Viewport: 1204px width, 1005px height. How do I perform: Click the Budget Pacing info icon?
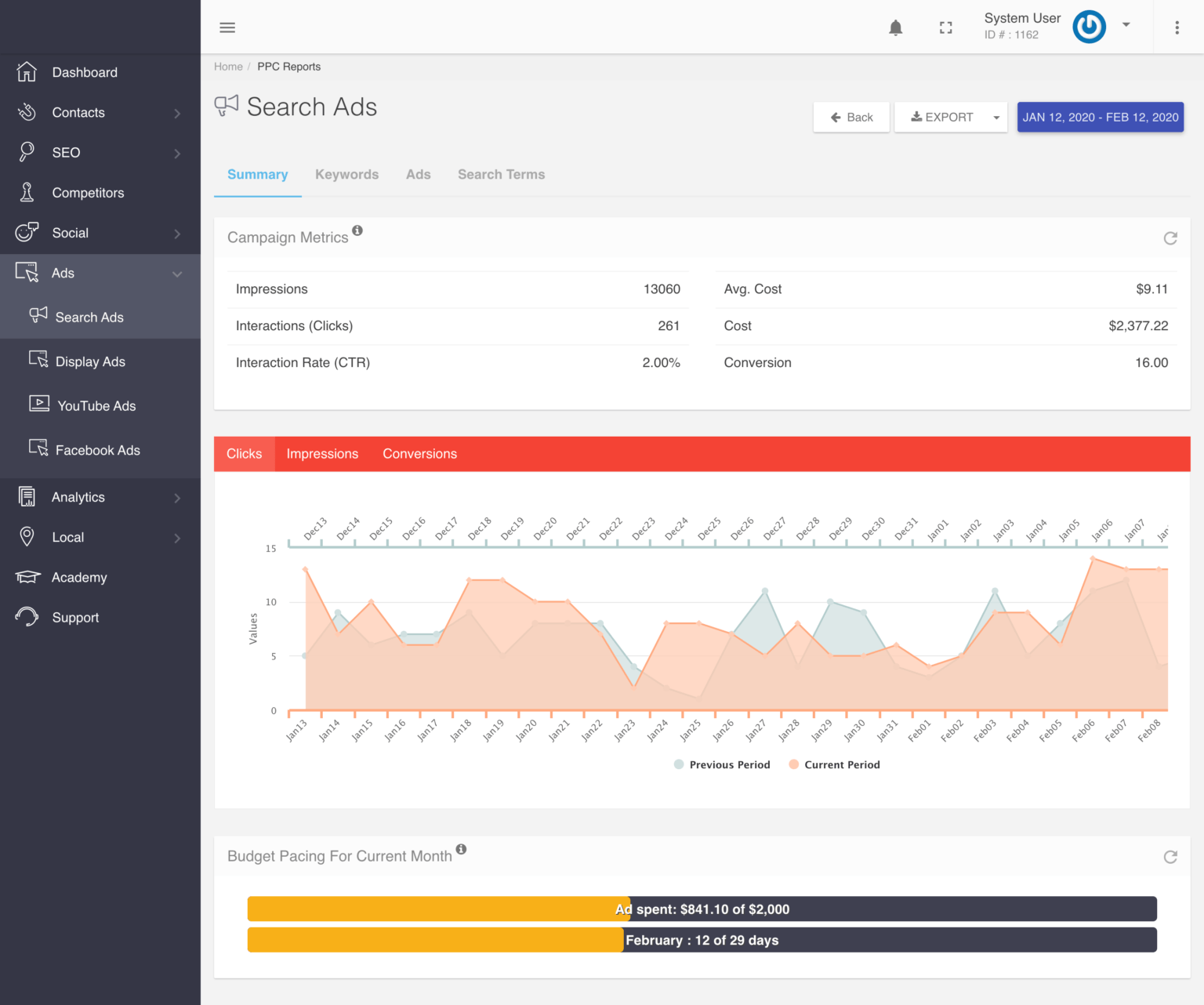(x=461, y=849)
